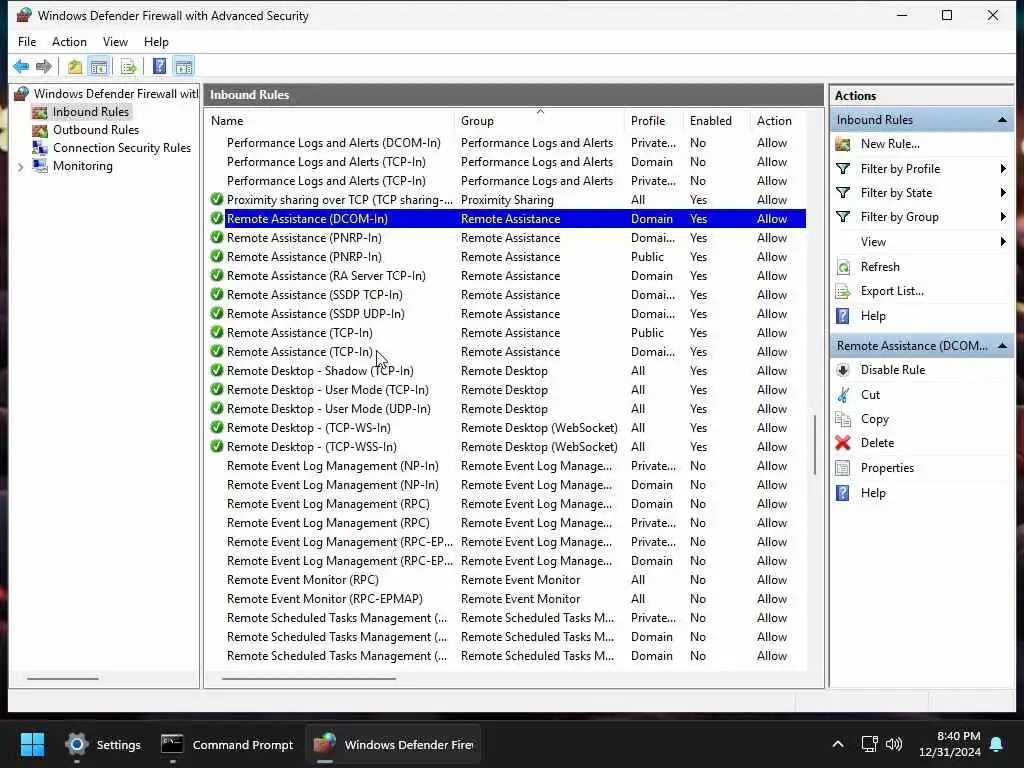Click the Up one level folder icon

[75, 66]
